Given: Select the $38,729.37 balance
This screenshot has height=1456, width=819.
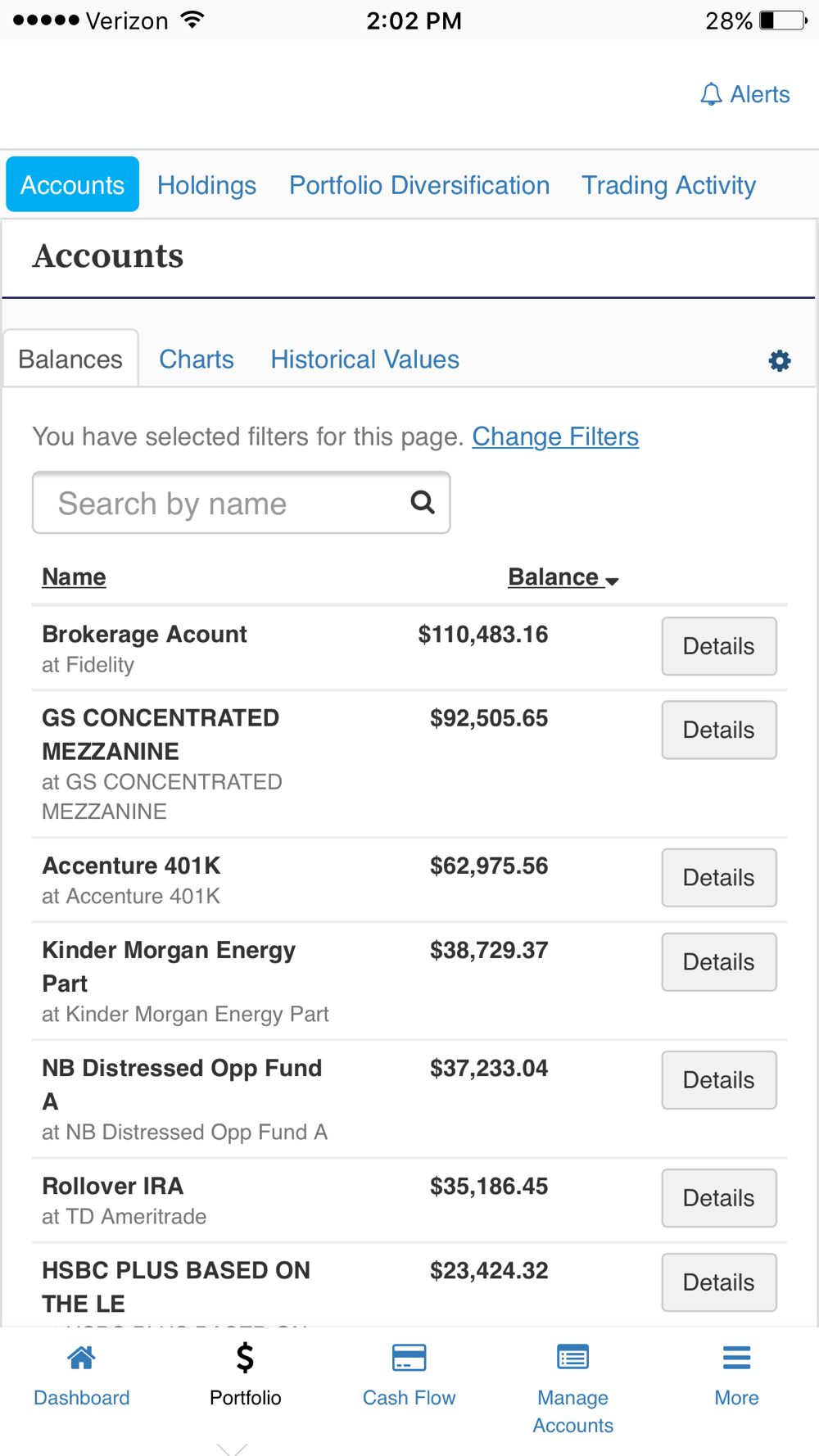Looking at the screenshot, I should [x=489, y=950].
